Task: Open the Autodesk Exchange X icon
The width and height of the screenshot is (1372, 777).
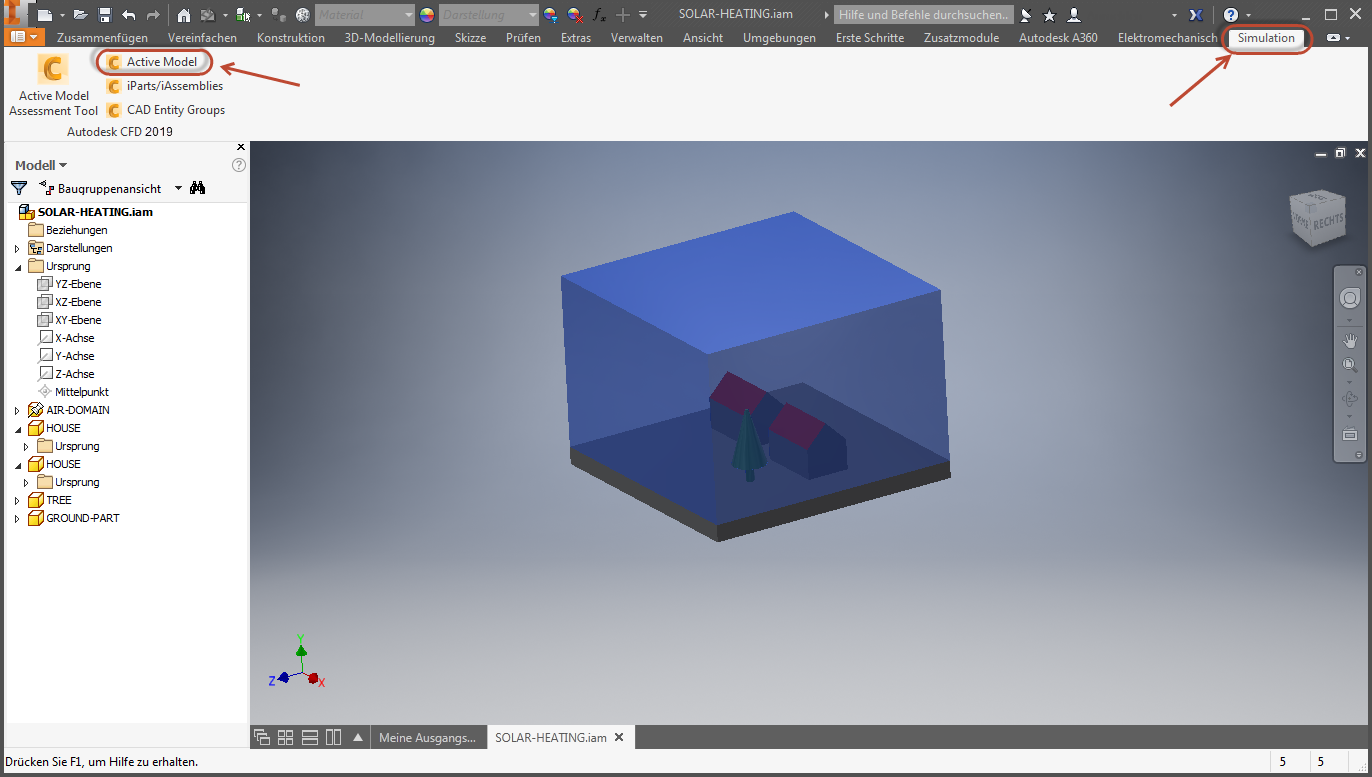Action: [1196, 15]
